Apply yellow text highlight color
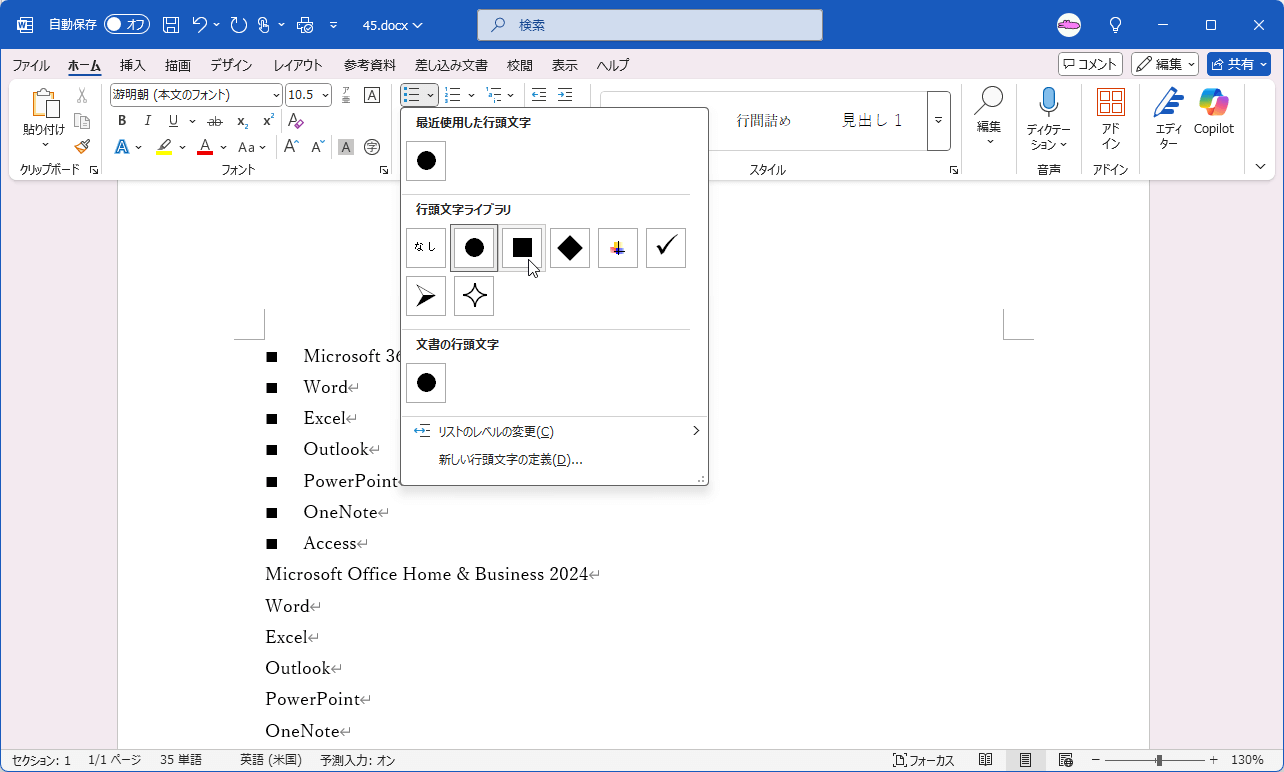The image size is (1284, 772). [164, 147]
